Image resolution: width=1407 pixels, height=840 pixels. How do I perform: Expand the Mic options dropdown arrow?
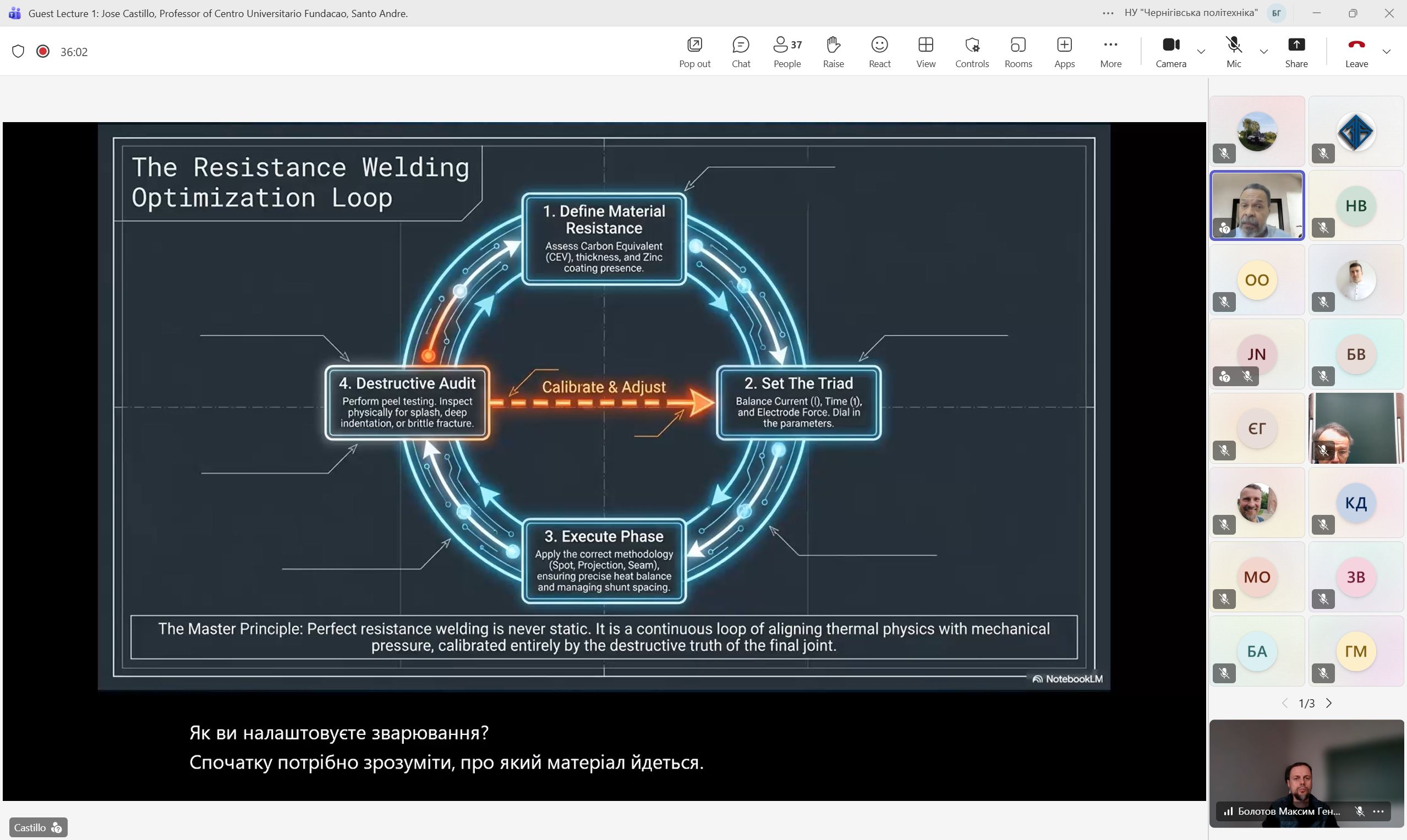coord(1264,52)
